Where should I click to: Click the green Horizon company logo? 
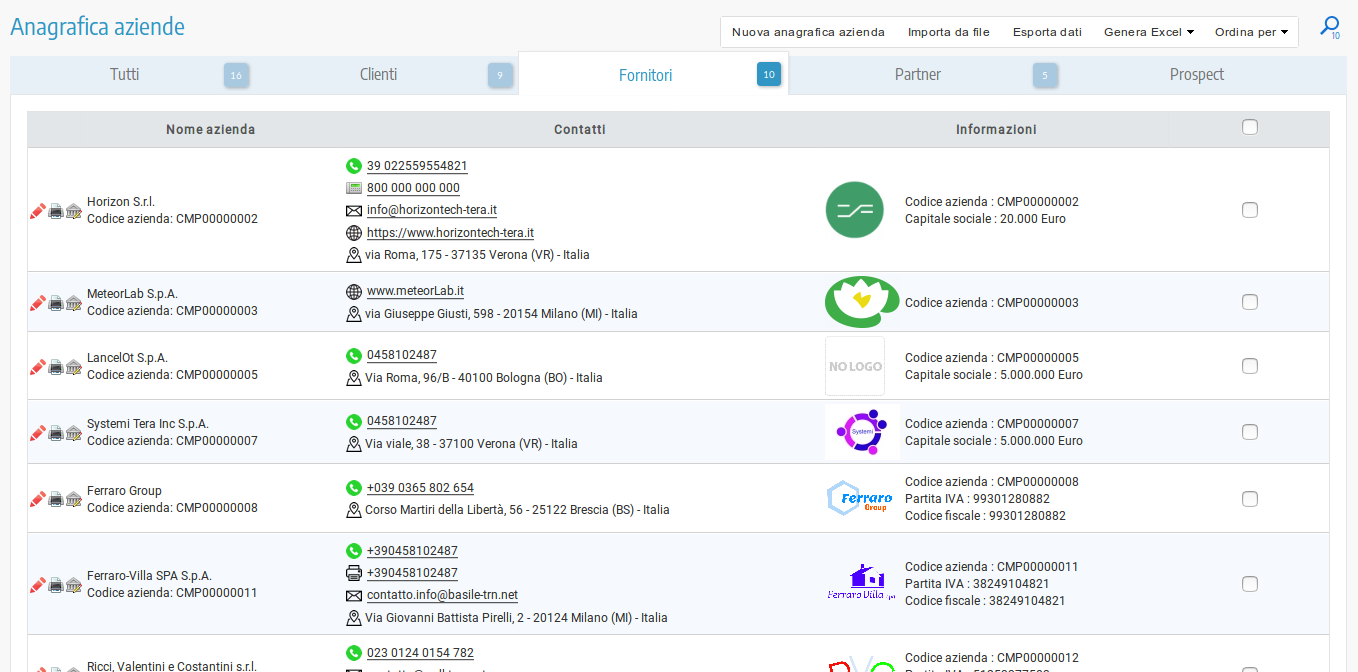pos(855,210)
